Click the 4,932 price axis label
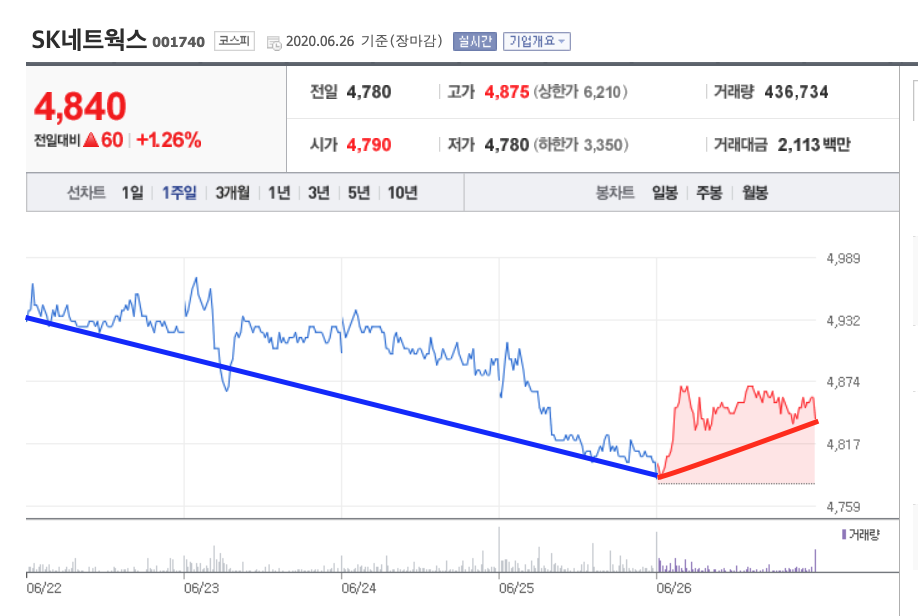 843,320
